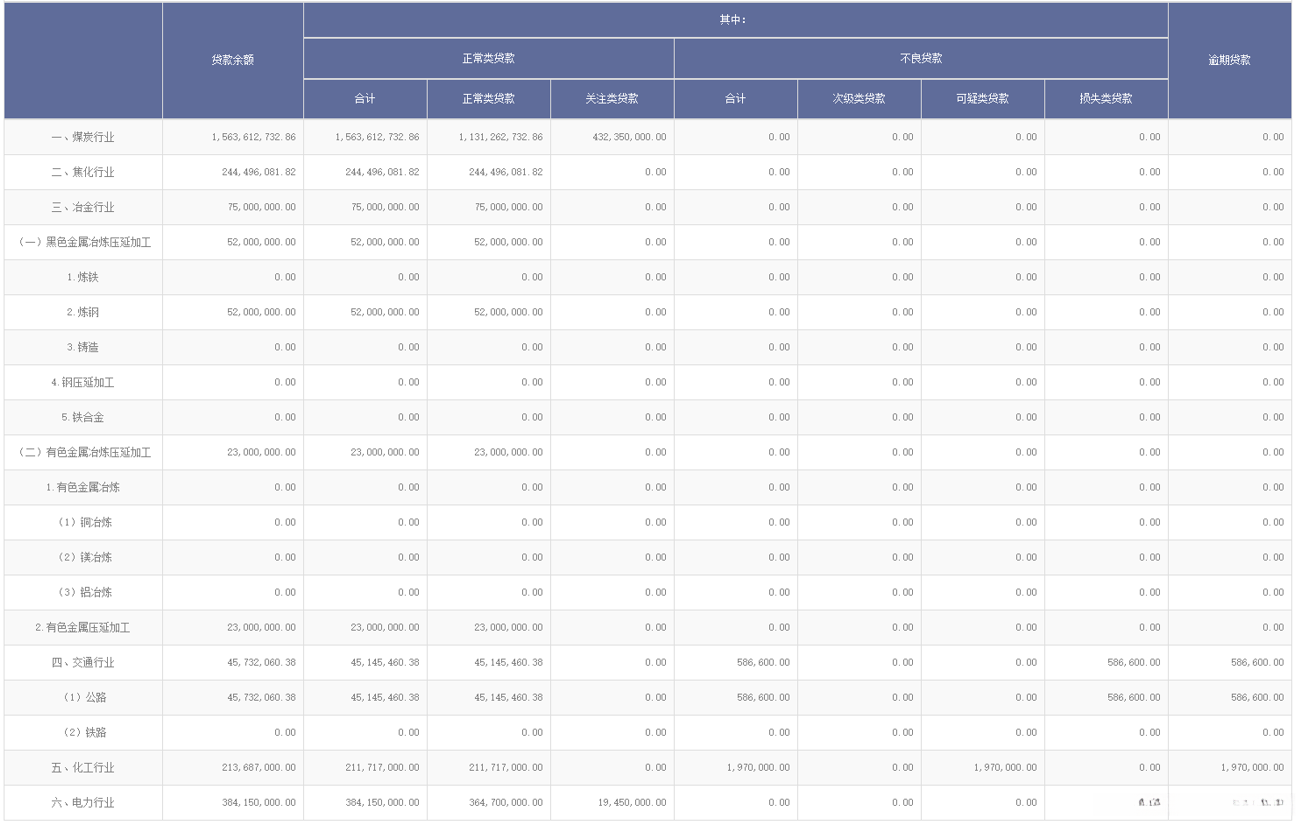Click the row label (2)铁路
The width and height of the screenshot is (1296, 824).
click(83, 732)
